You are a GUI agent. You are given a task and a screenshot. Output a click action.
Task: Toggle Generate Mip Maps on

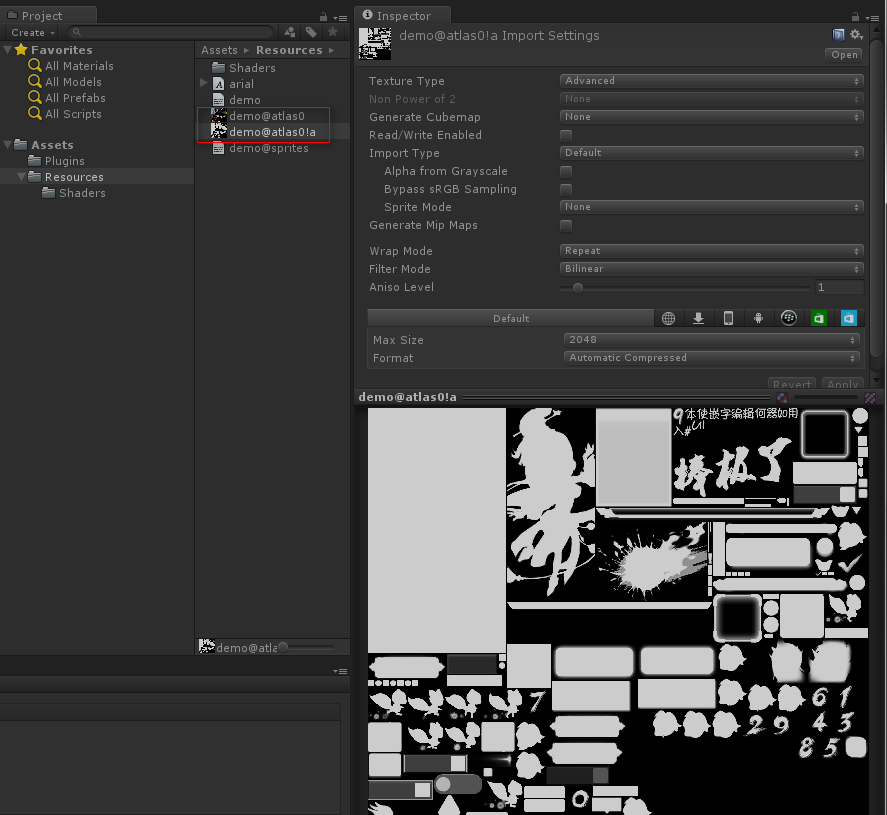pos(566,225)
